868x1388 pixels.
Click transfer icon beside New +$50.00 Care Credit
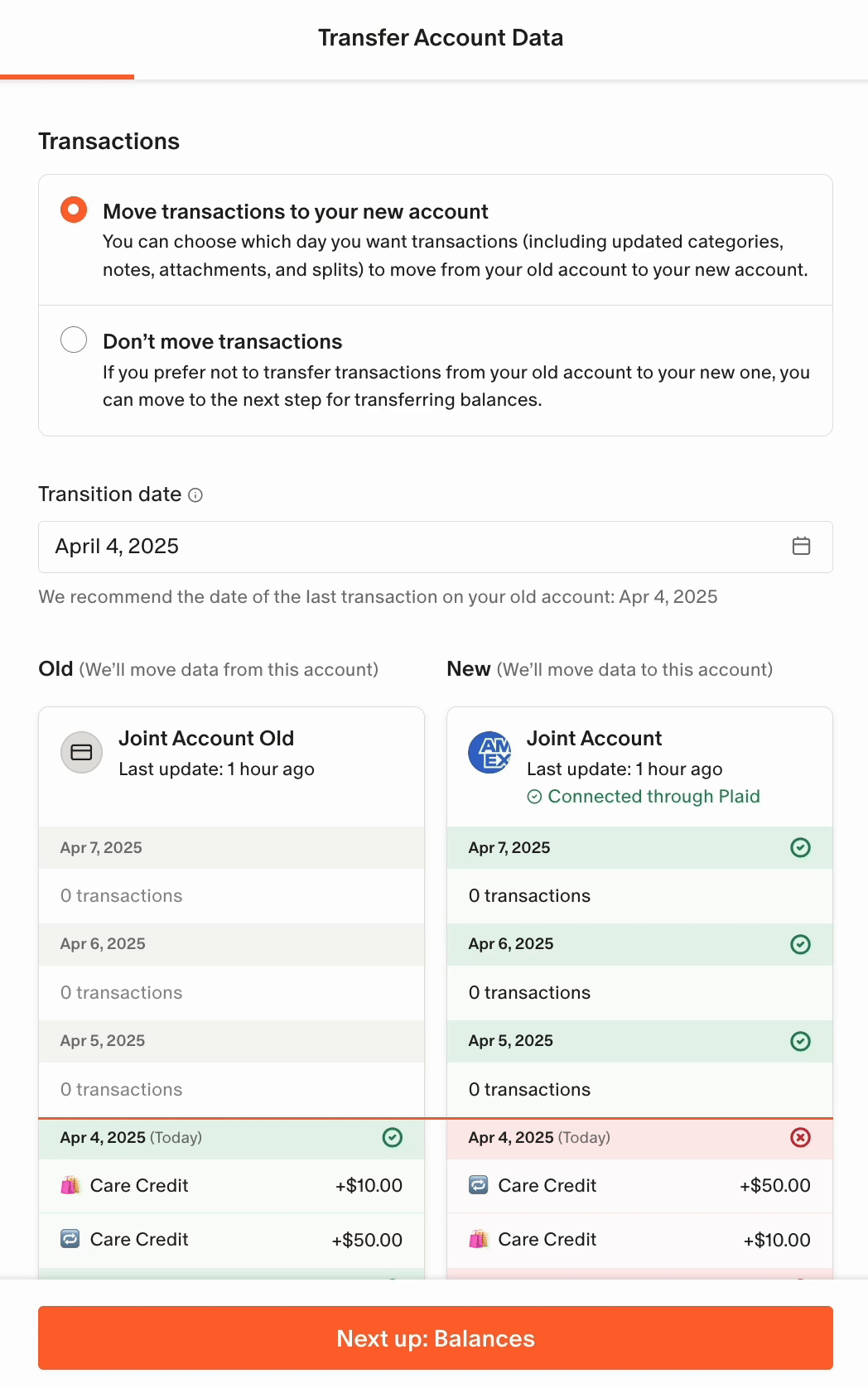(479, 1185)
